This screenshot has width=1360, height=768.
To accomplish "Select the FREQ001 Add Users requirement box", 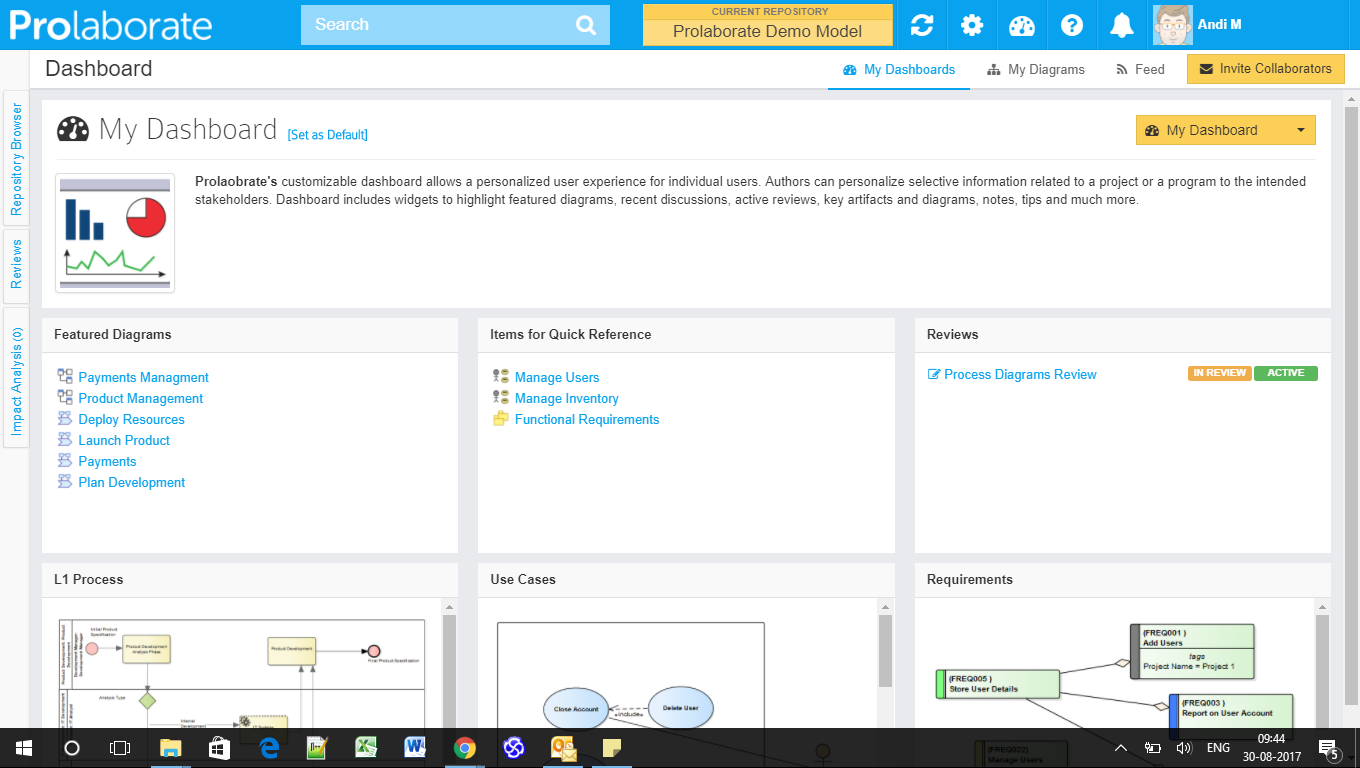I will 1192,651.
